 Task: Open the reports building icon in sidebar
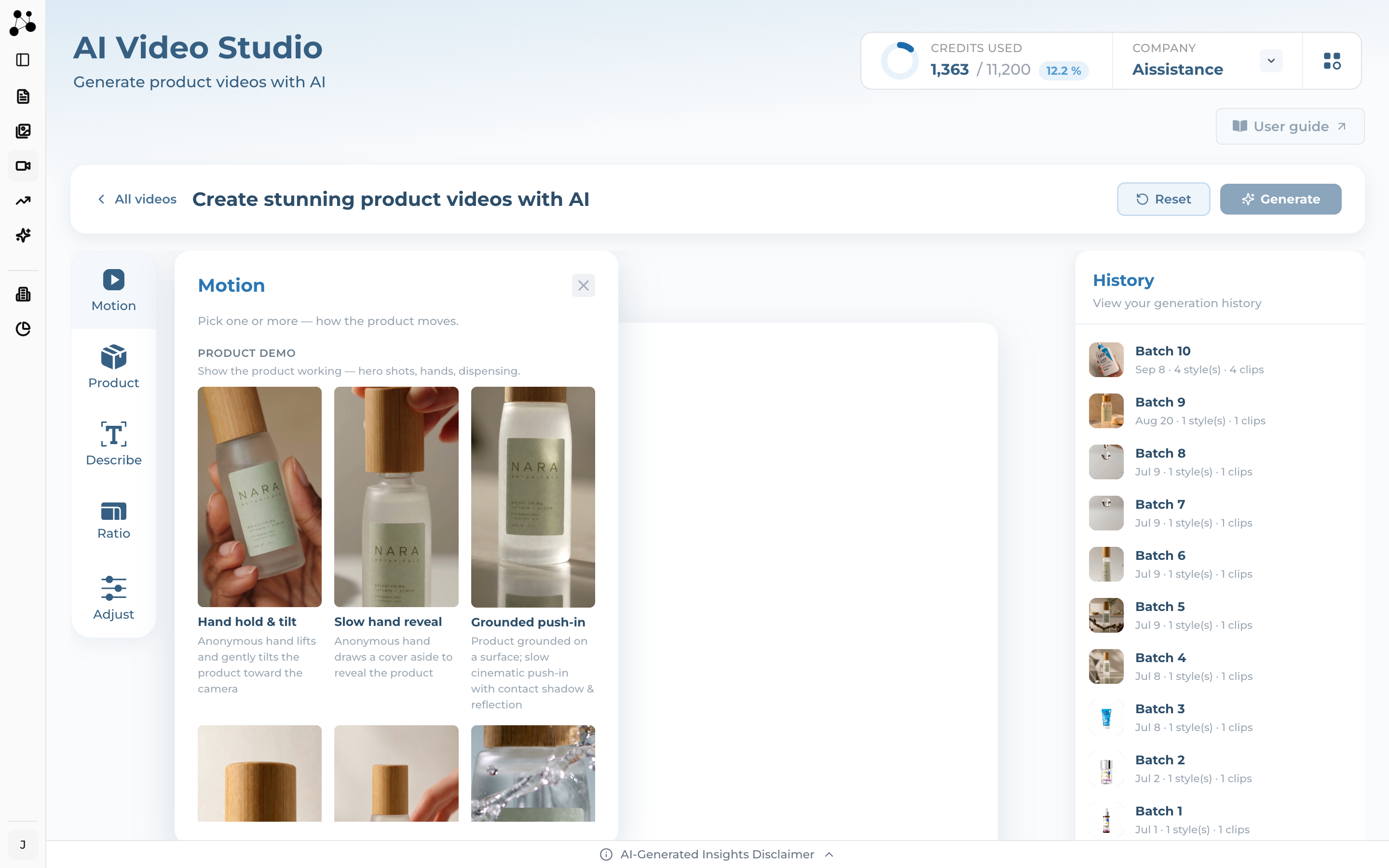[x=23, y=295]
